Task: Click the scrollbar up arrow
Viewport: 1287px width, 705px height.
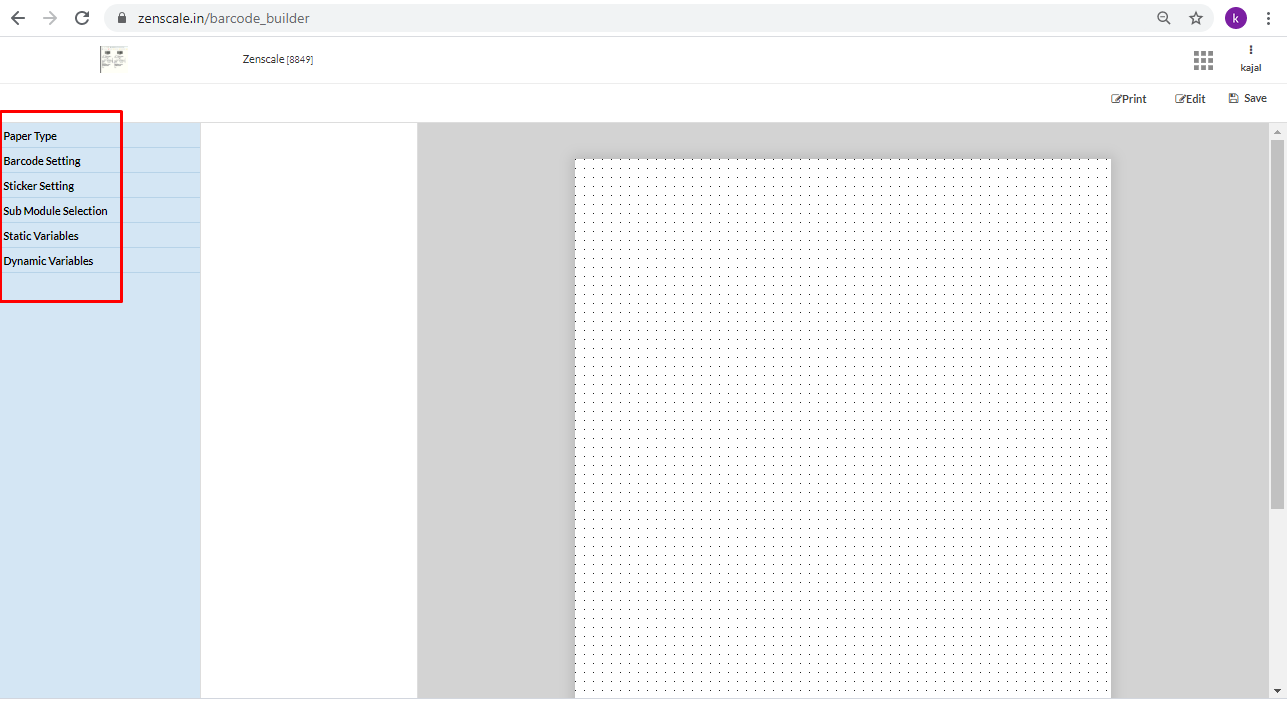Action: (x=1277, y=131)
